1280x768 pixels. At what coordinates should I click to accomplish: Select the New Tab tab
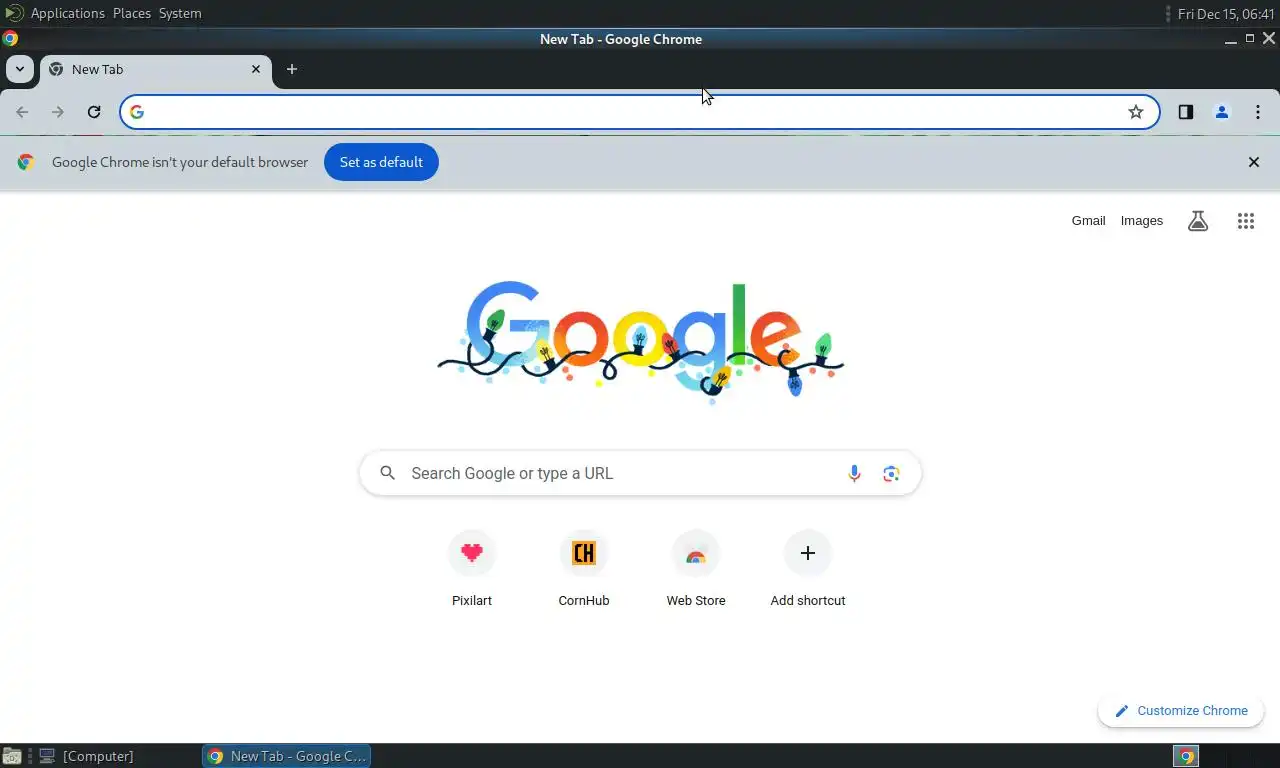[x=155, y=69]
